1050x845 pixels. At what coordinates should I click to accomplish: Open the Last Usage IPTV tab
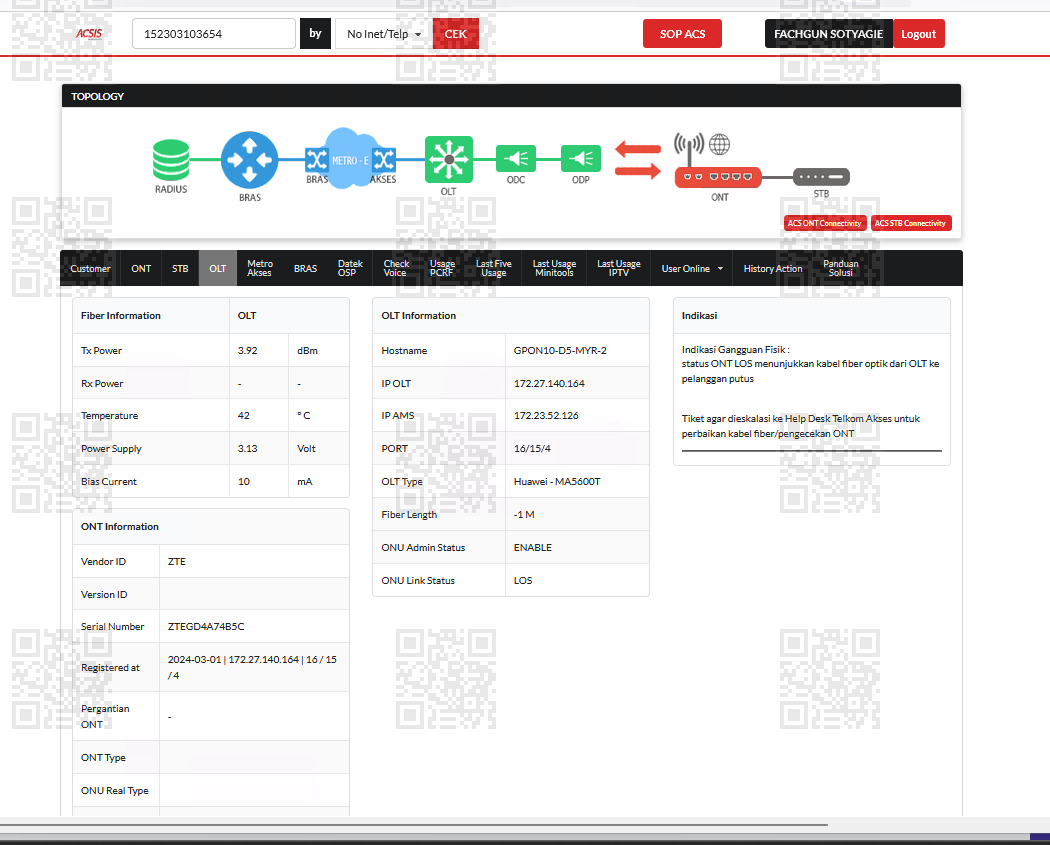tap(619, 268)
